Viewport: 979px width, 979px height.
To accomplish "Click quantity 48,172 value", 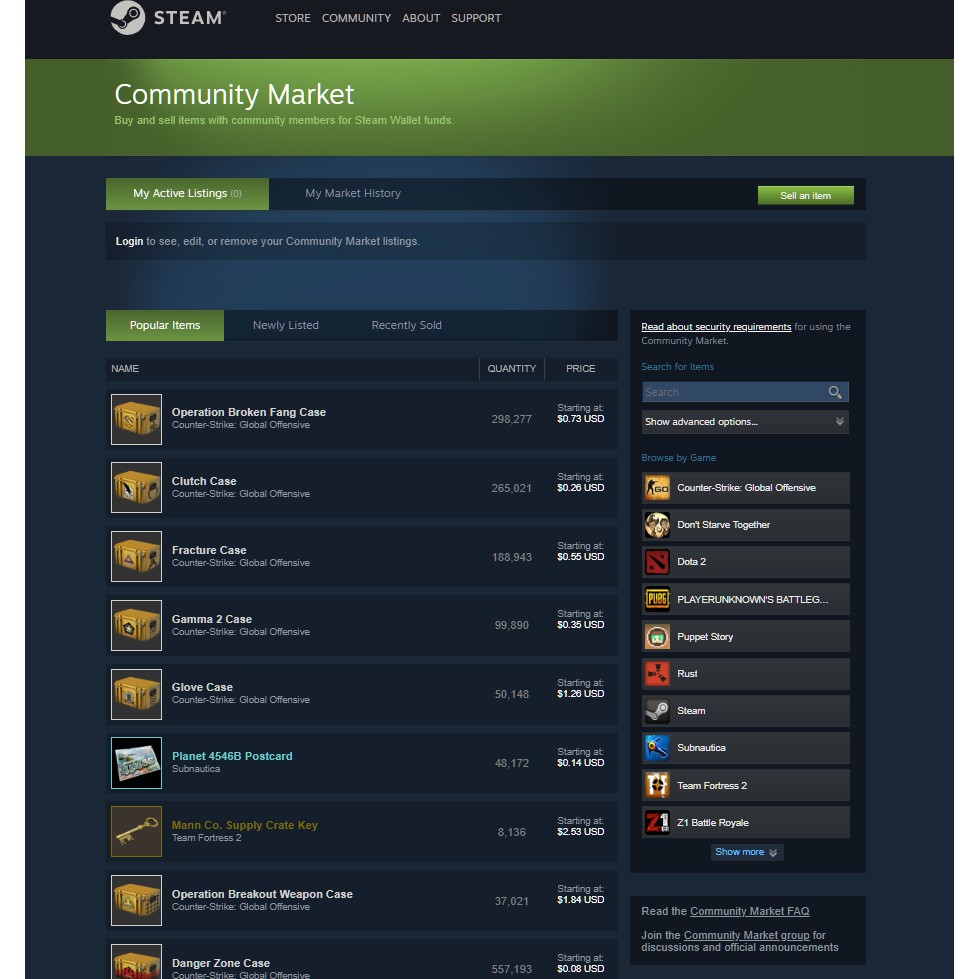I will 511,764.
